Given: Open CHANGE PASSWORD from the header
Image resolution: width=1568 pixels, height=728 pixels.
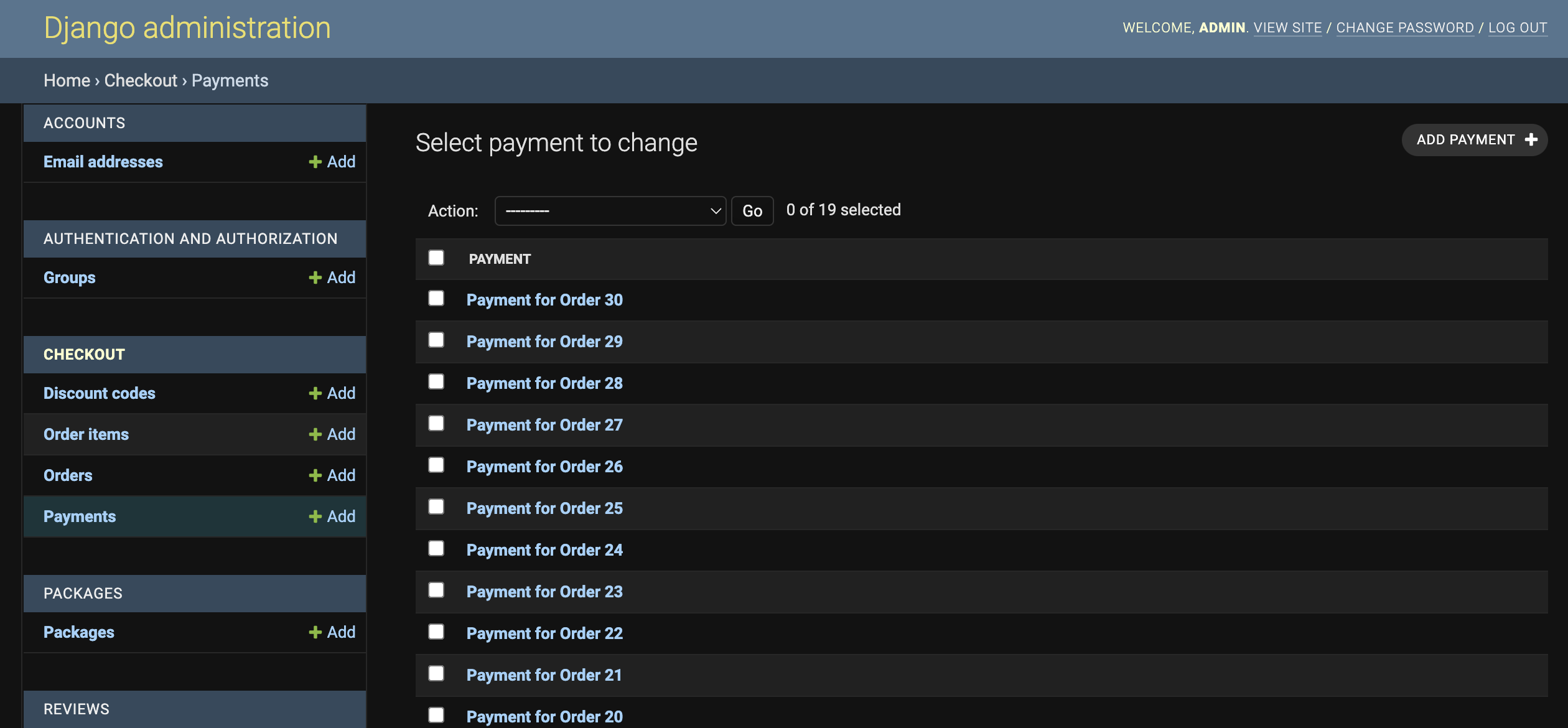Looking at the screenshot, I should pos(1404,27).
